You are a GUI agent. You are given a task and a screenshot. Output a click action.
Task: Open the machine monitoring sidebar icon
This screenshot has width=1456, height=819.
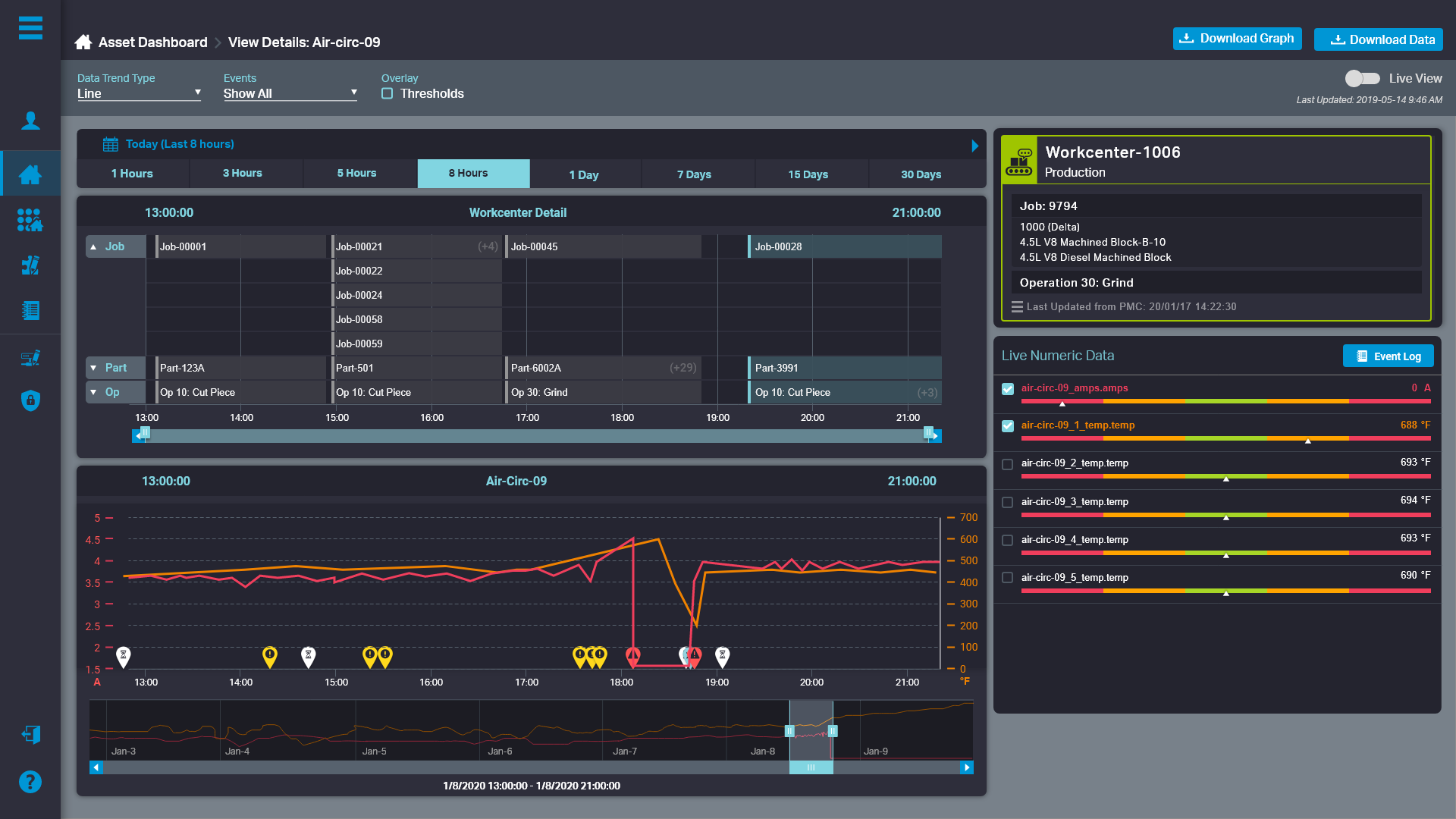point(30,357)
